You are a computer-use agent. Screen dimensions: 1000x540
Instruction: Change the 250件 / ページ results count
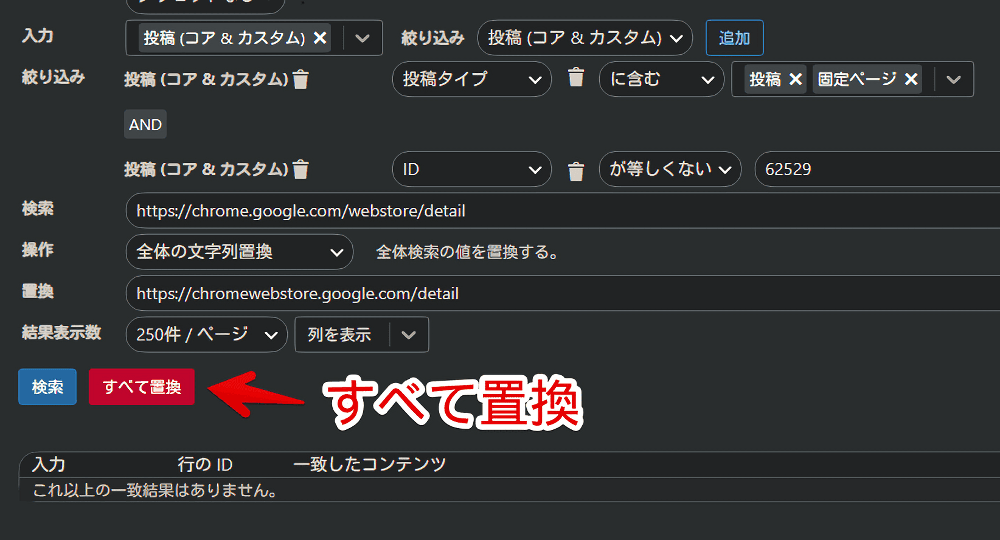click(x=206, y=335)
